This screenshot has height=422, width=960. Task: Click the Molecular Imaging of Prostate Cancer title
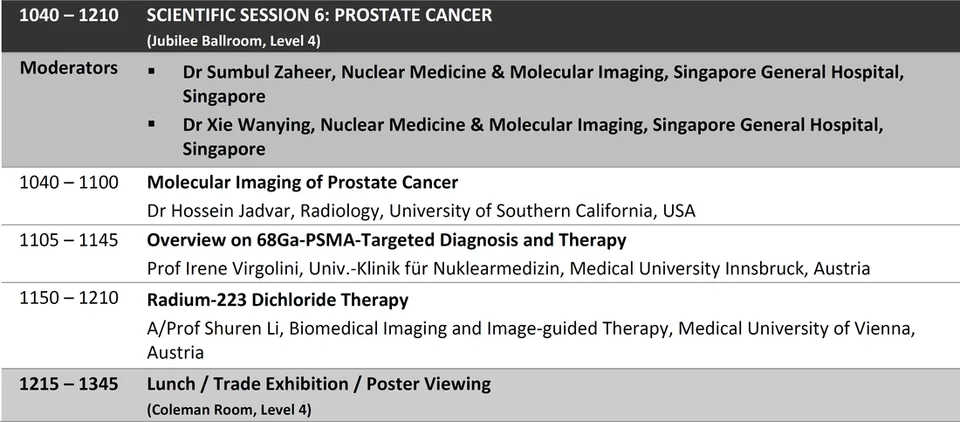point(302,183)
